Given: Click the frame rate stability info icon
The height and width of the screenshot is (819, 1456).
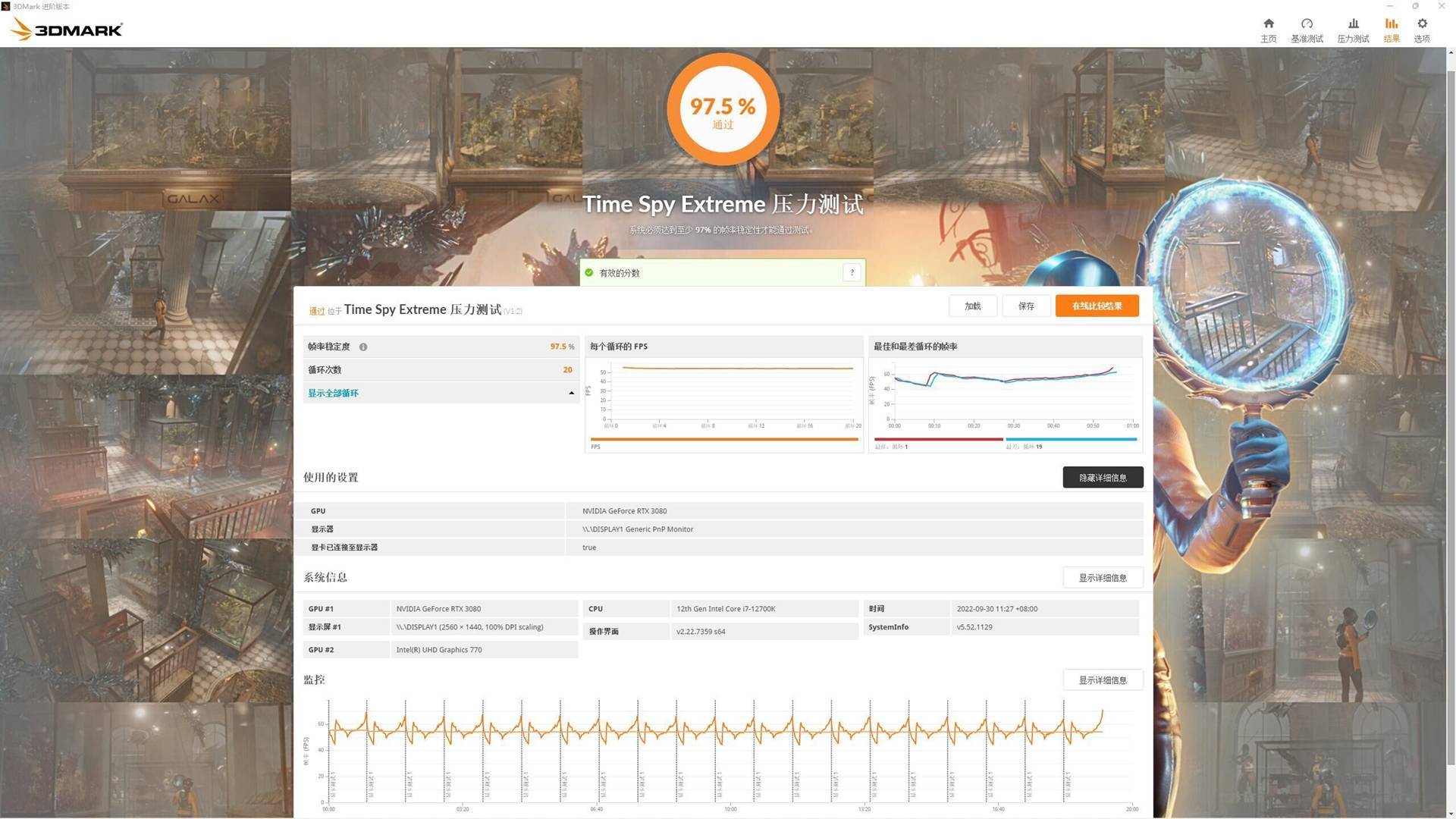Looking at the screenshot, I should pyautogui.click(x=363, y=347).
